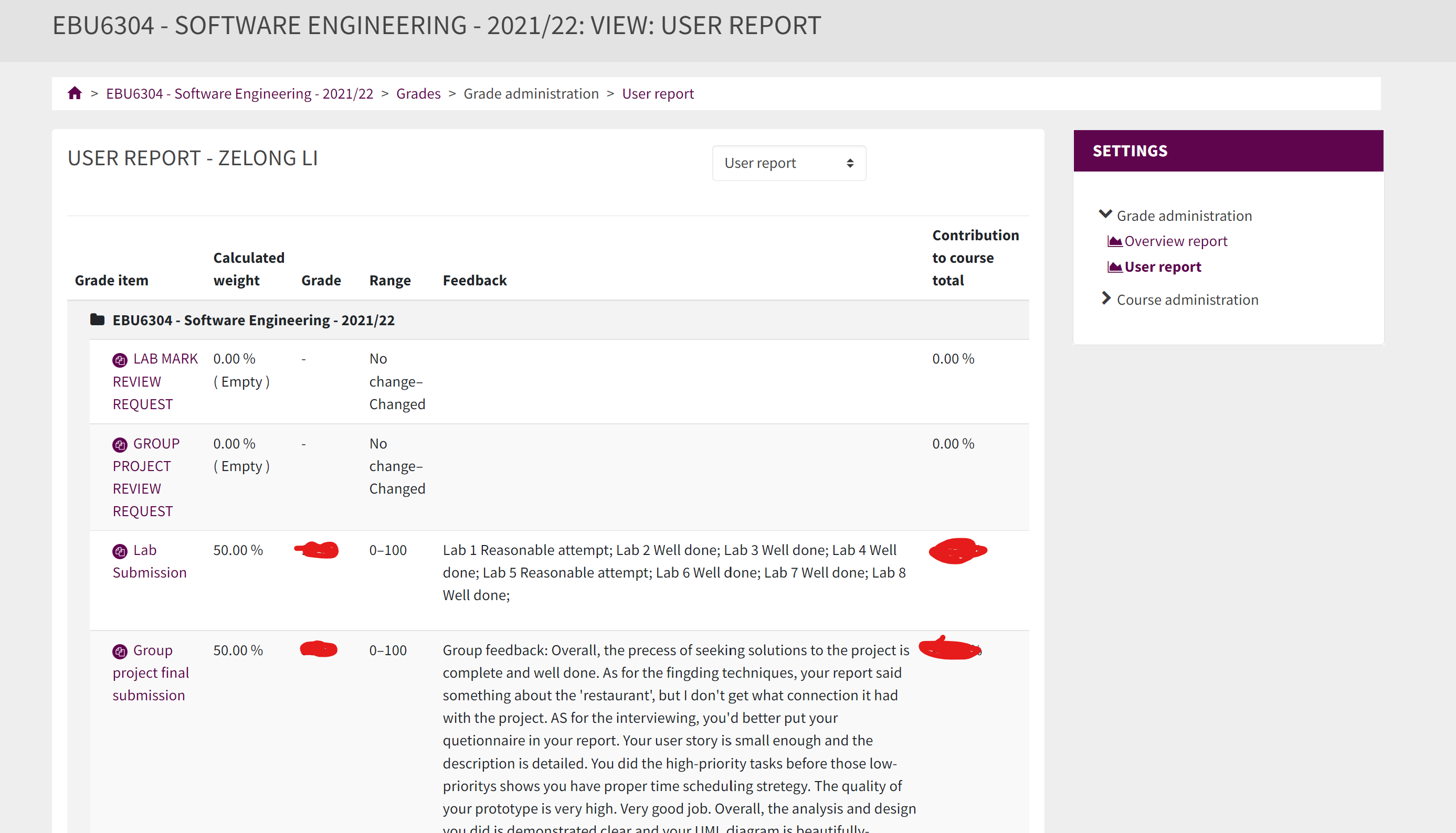1456x833 pixels.
Task: Open the User report view selector
Action: [789, 163]
